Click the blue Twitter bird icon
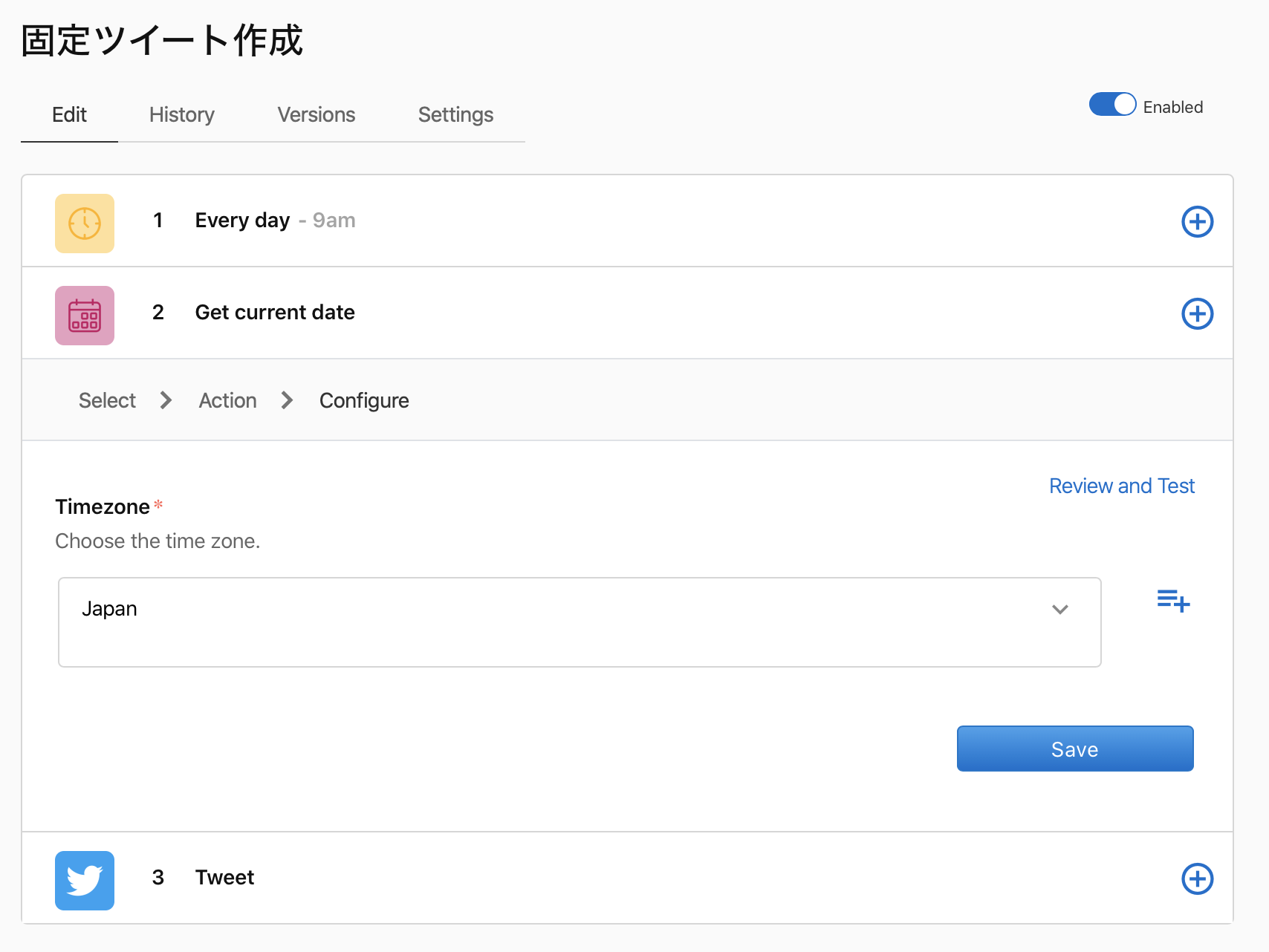Screen dimensions: 1269x952 click(x=85, y=880)
